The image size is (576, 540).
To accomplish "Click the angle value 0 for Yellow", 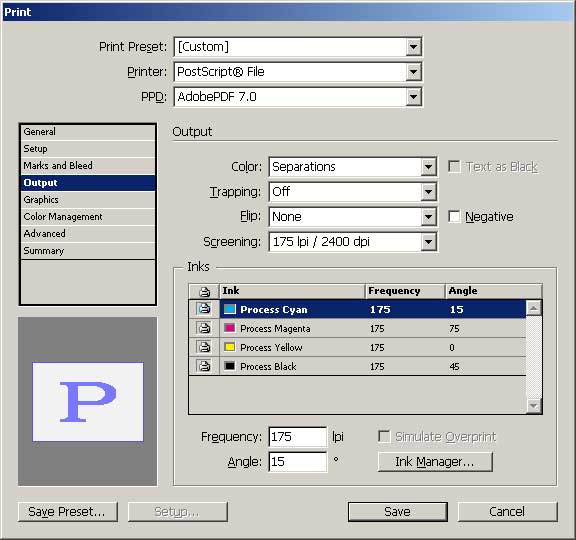I will (452, 348).
